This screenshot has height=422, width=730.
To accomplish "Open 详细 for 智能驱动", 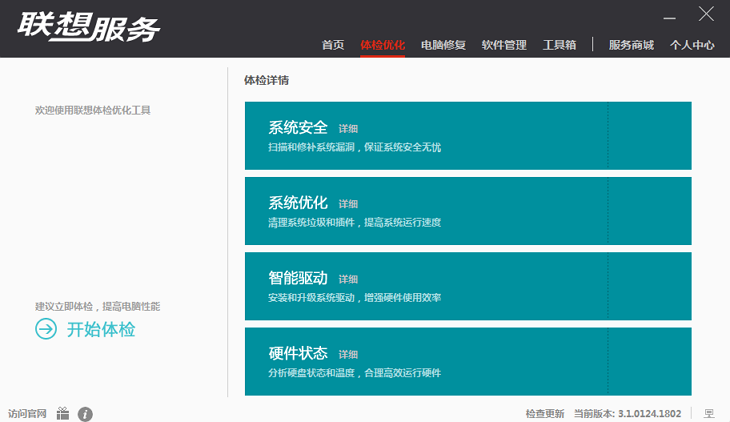I will [x=348, y=279].
